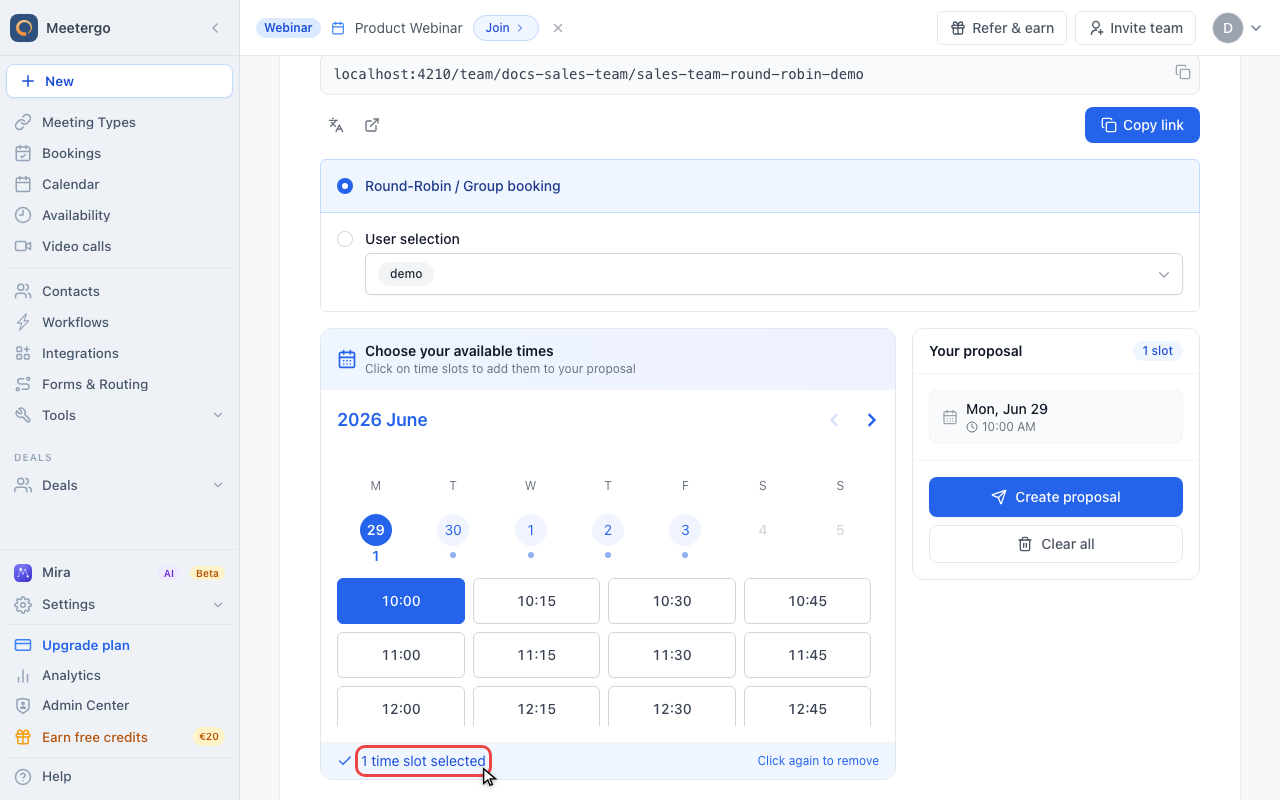Select the 11:15 time slot
The width and height of the screenshot is (1280, 800).
tap(536, 655)
